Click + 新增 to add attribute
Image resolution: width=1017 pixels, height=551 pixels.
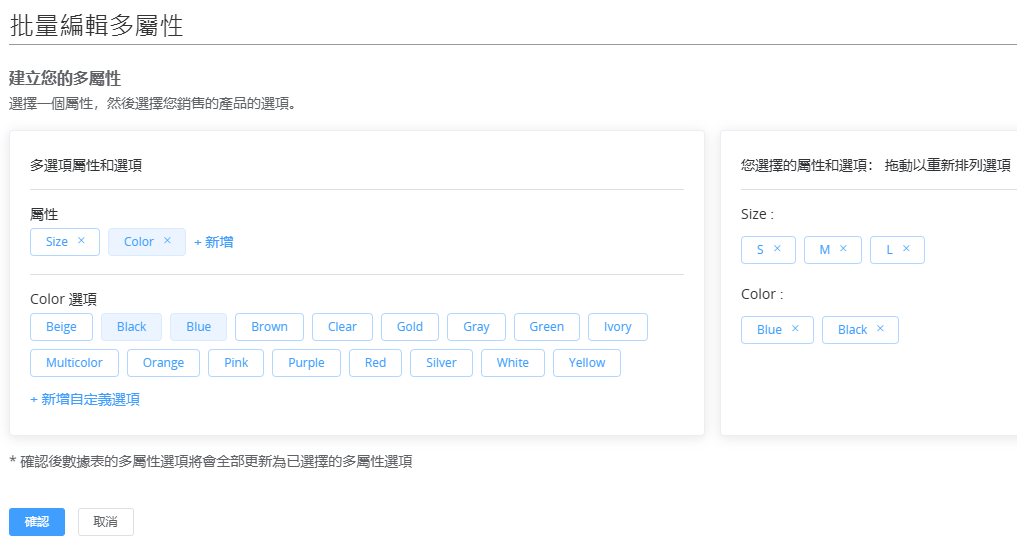214,242
